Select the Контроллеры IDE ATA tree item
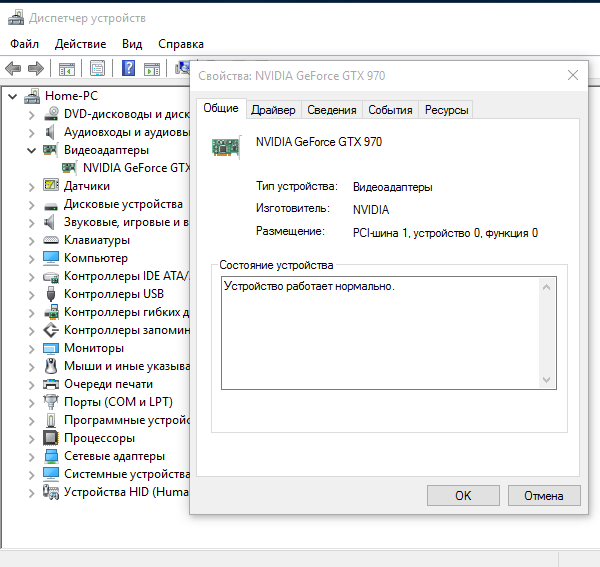Screen dimensions: 600x567 click(x=127, y=276)
